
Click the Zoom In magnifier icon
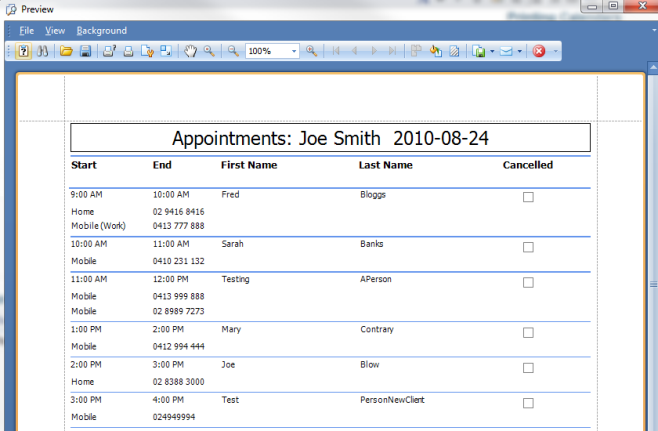pos(312,51)
